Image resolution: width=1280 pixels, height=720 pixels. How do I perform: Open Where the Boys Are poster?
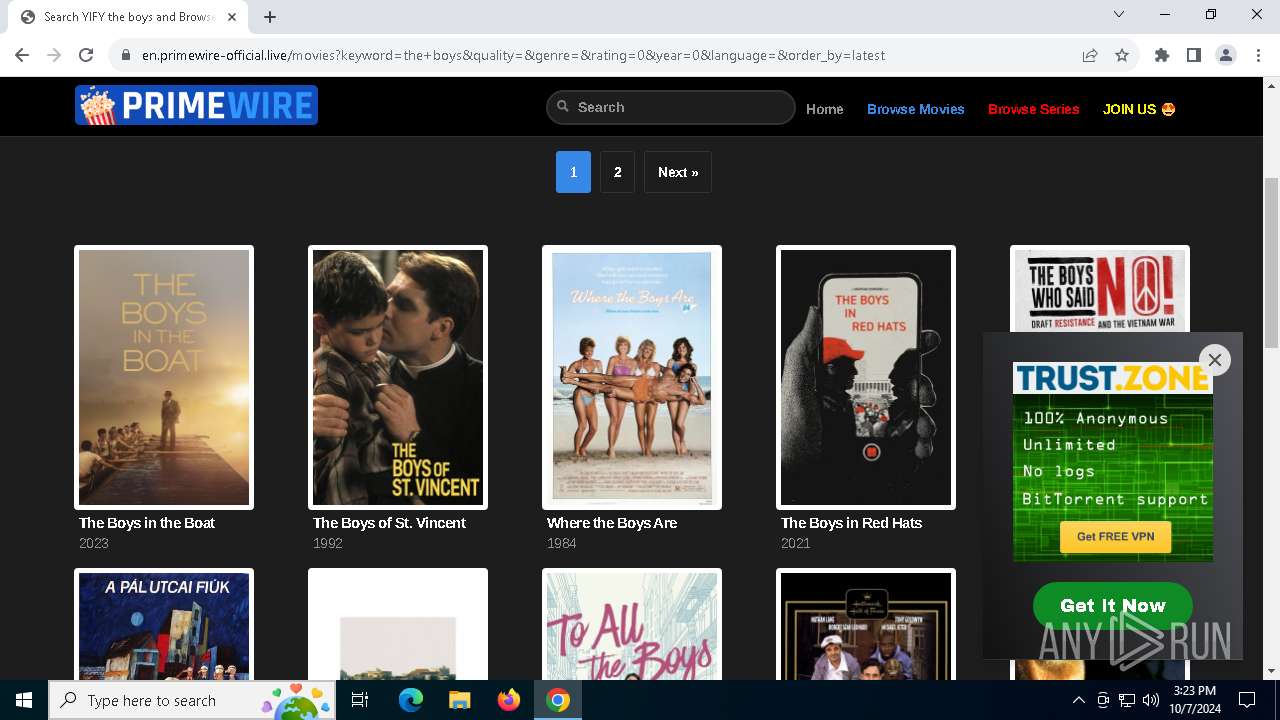[x=632, y=377]
